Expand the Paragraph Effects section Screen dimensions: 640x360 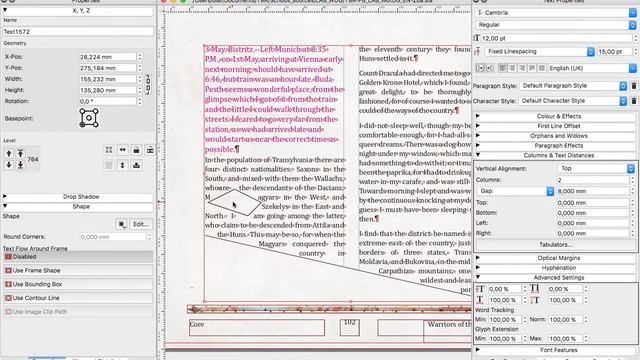click(x=555, y=146)
